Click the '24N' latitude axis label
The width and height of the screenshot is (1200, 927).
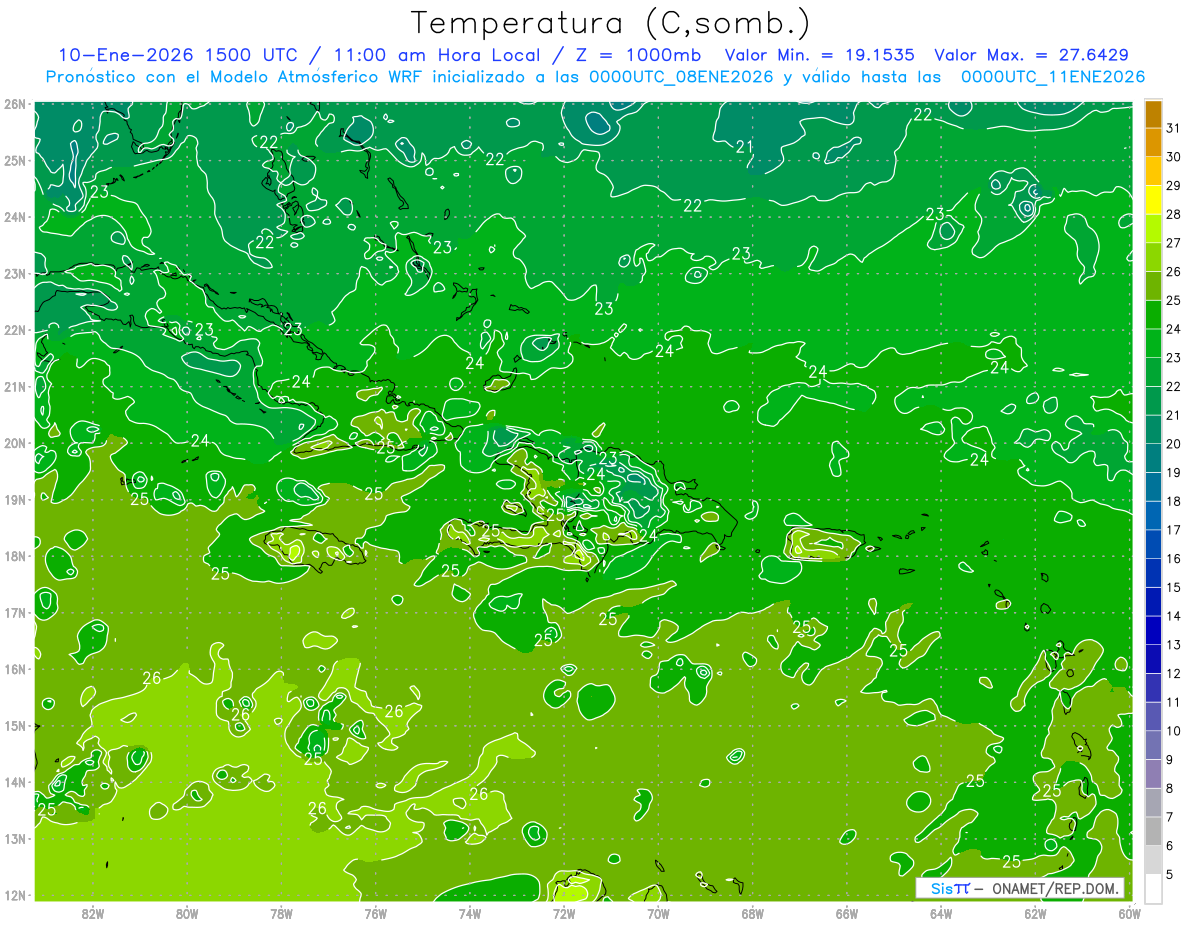[x=16, y=217]
